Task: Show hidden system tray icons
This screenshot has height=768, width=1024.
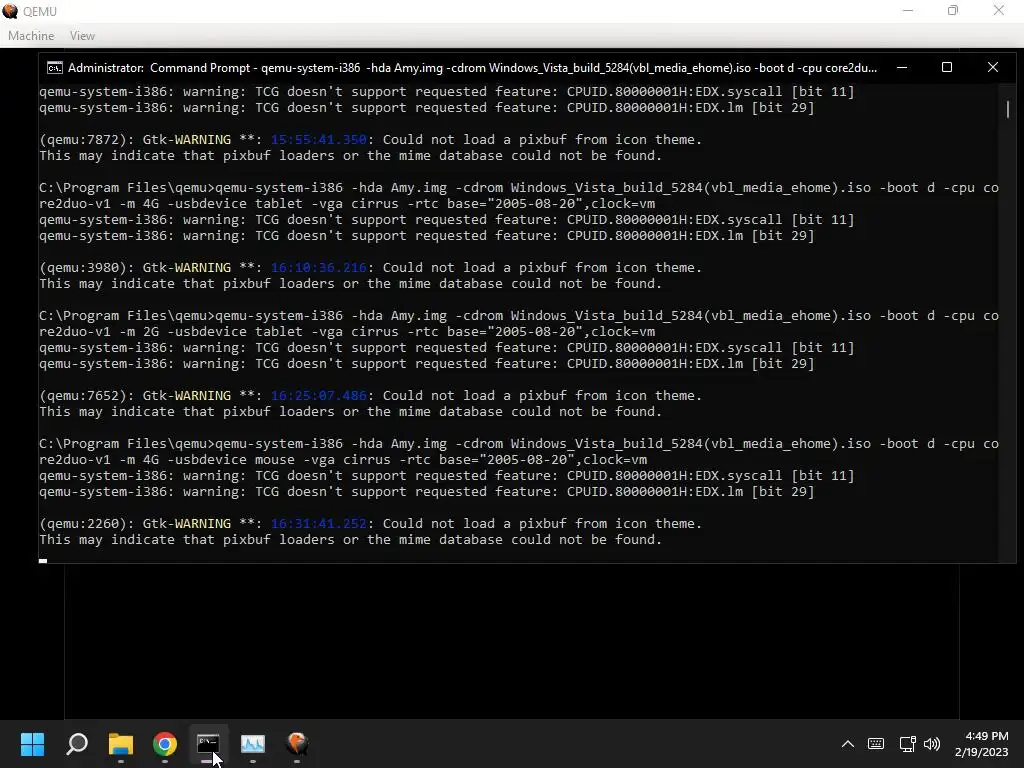Action: 848,744
